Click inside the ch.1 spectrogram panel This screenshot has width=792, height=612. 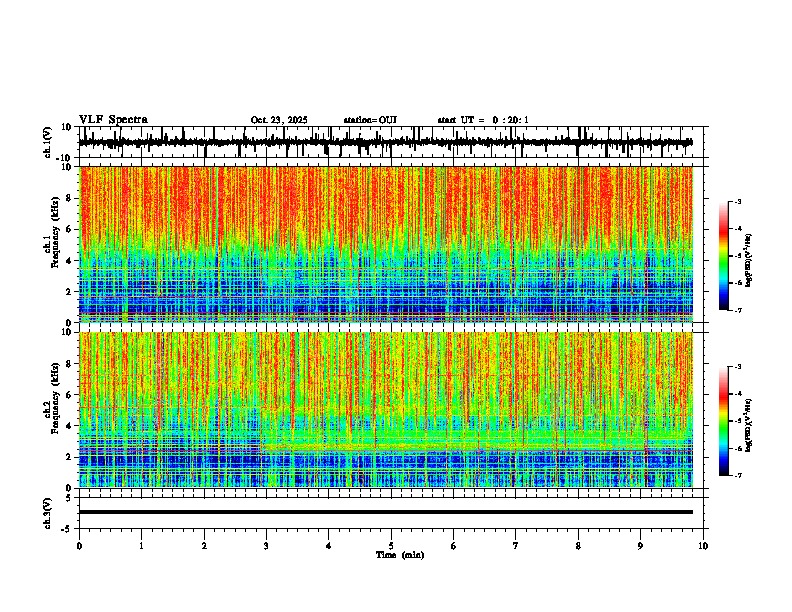point(386,244)
